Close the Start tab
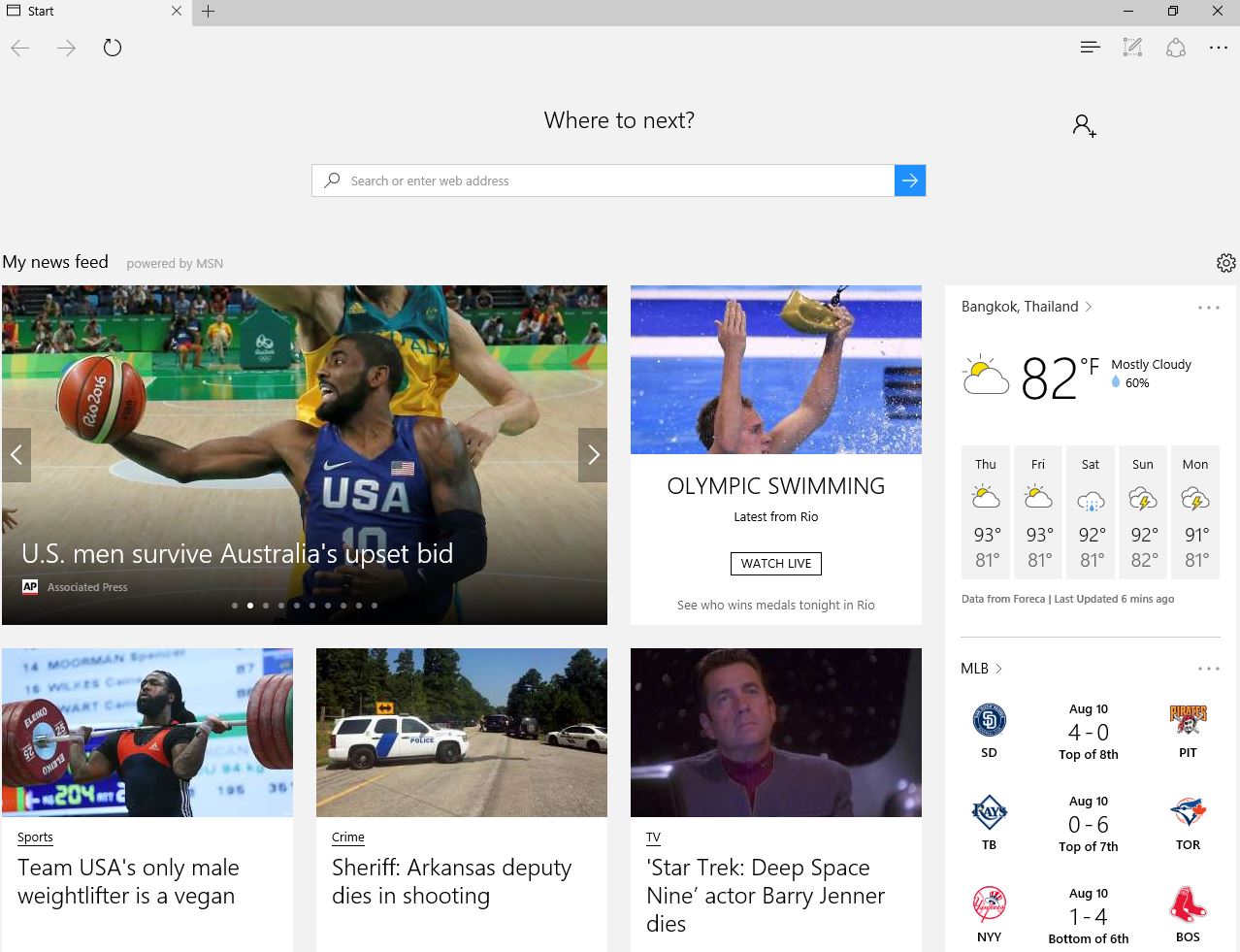Viewport: 1240px width, 952px height. click(x=177, y=12)
